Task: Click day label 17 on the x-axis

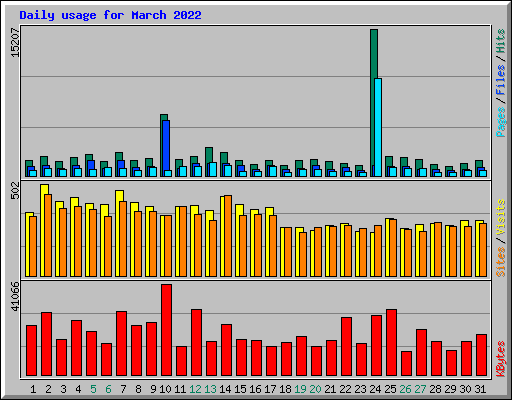Action: point(270,389)
